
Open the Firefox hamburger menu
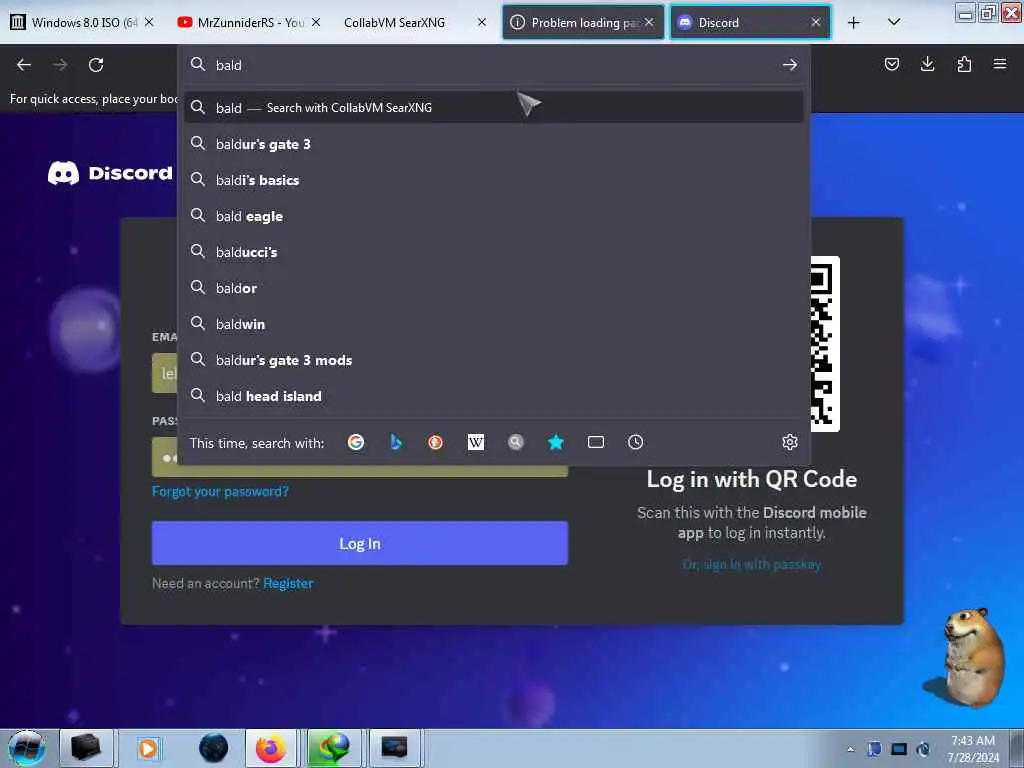(1000, 64)
